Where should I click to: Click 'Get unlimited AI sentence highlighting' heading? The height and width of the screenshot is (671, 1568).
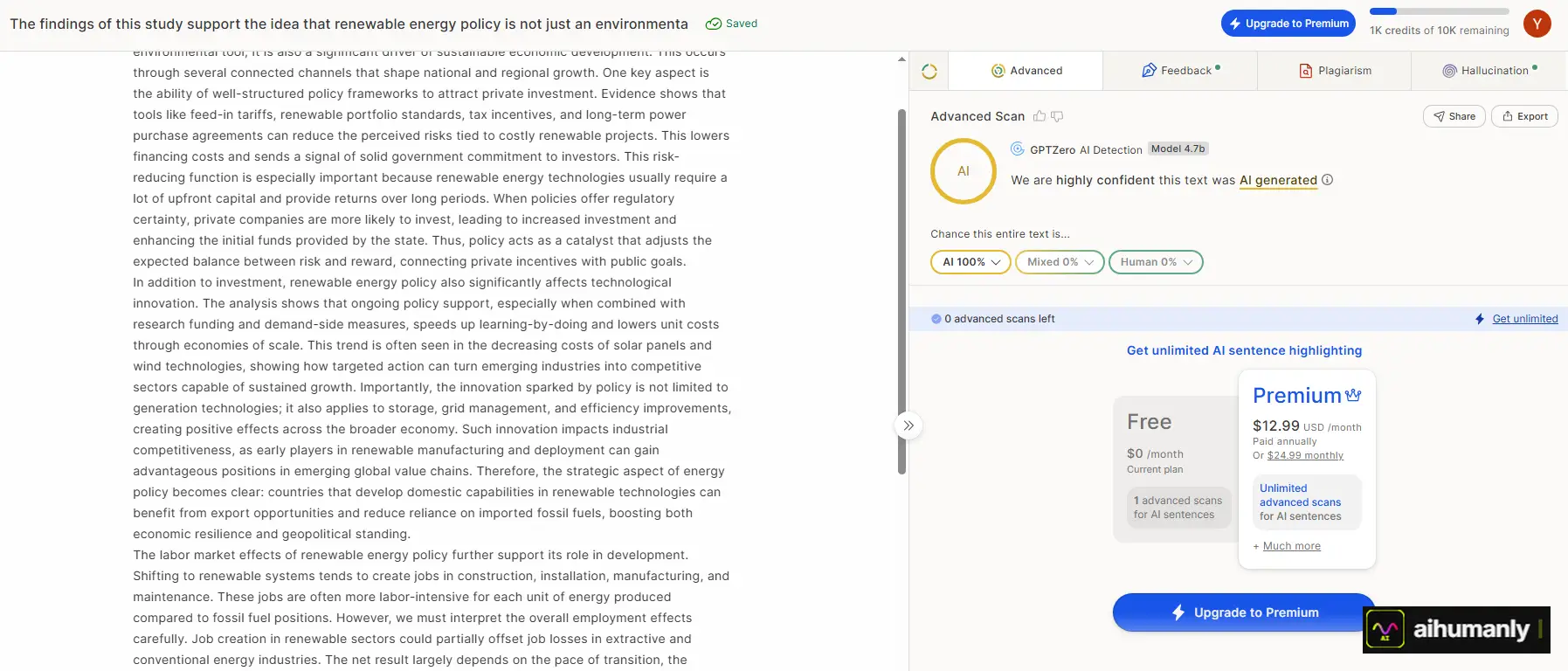click(x=1244, y=350)
